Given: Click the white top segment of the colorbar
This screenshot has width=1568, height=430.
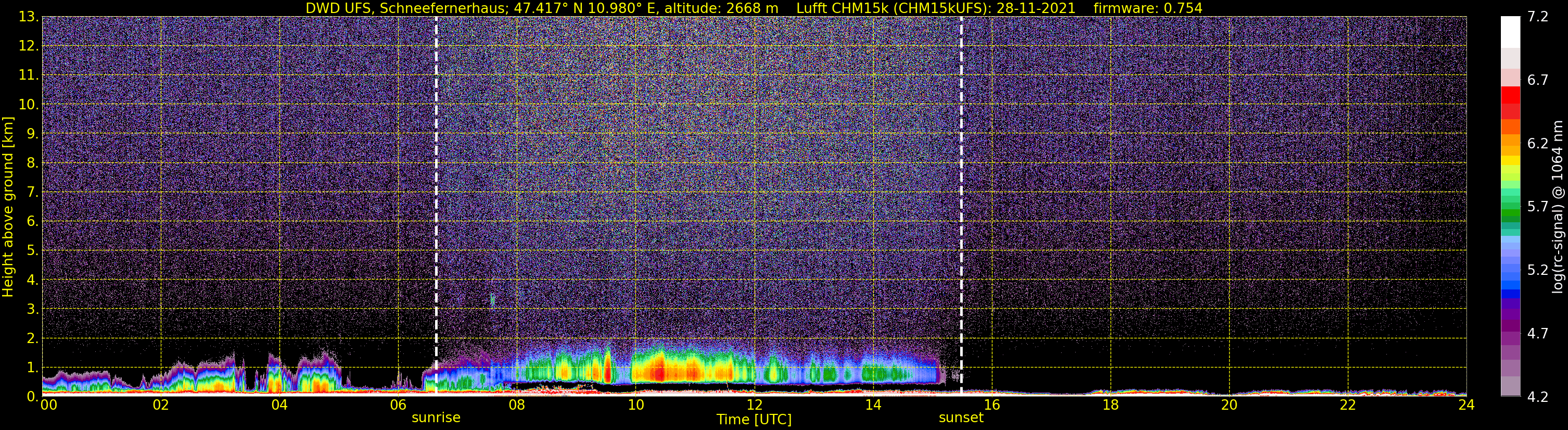Looking at the screenshot, I should 1510,32.
